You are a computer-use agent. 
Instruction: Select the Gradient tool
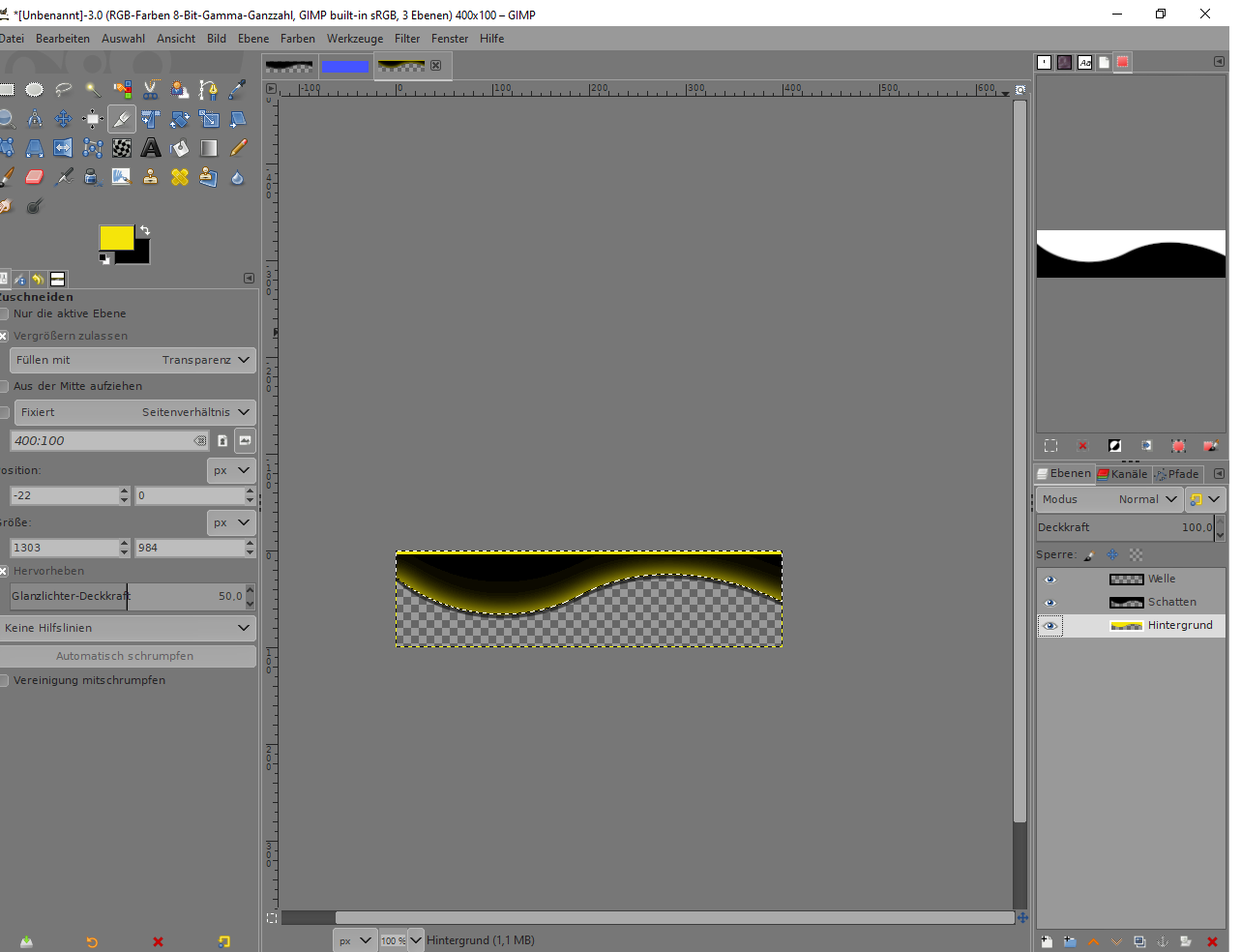point(209,148)
